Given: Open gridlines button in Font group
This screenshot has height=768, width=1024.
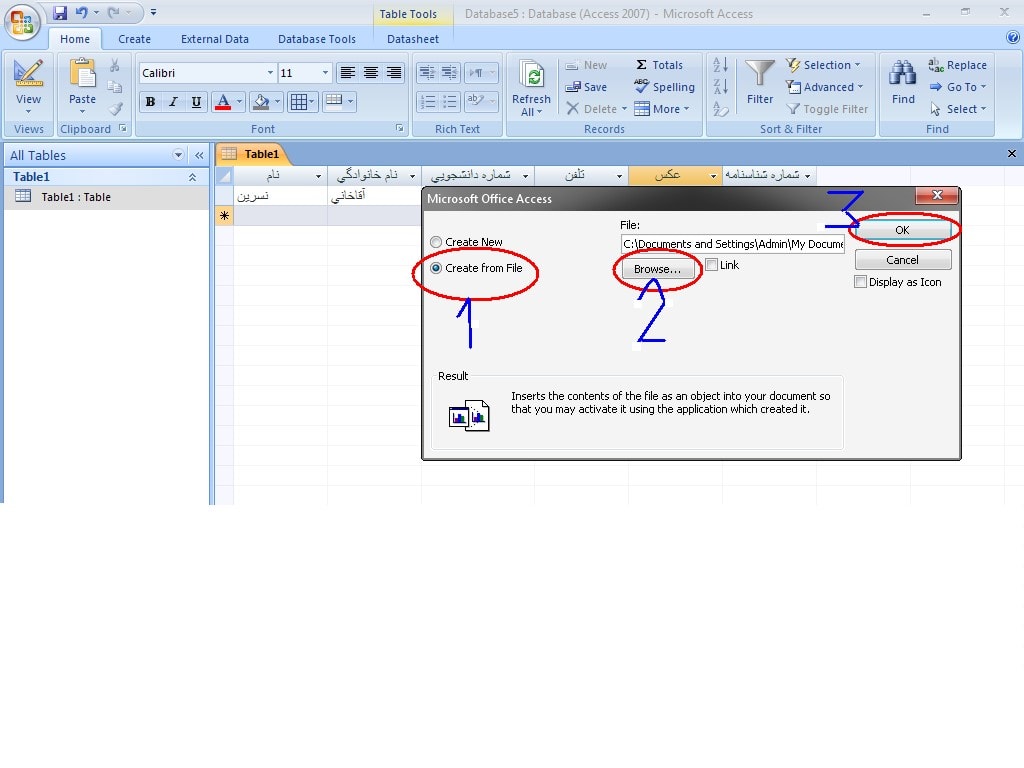Looking at the screenshot, I should (302, 102).
